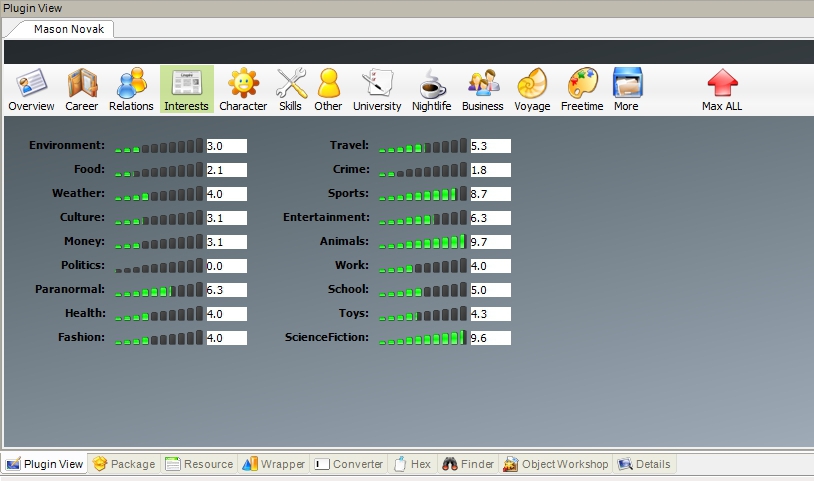Click the Money interest bar
This screenshot has height=481, width=814.
[159, 241]
